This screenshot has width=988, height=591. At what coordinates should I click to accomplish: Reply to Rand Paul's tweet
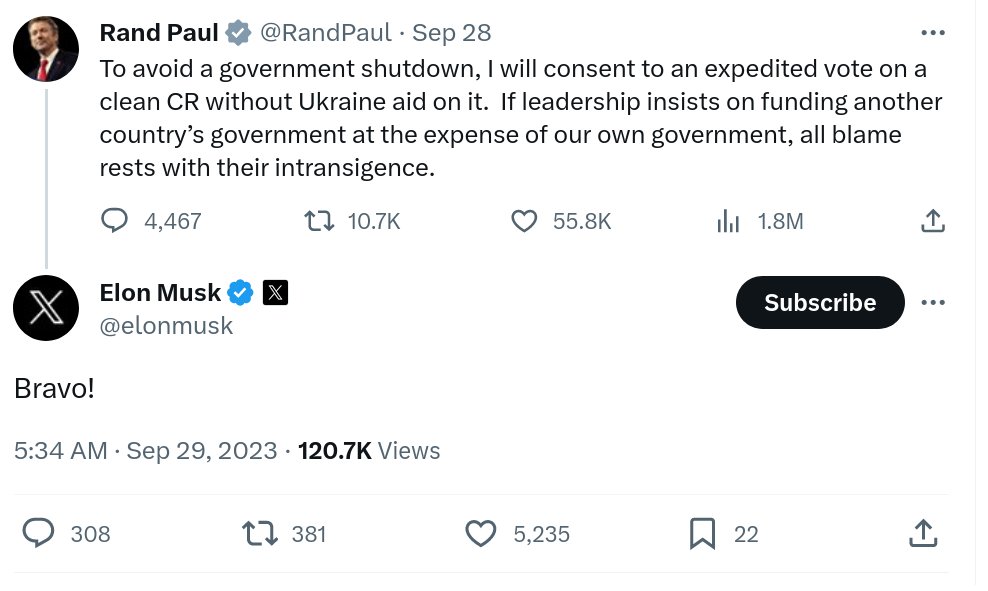pos(115,221)
